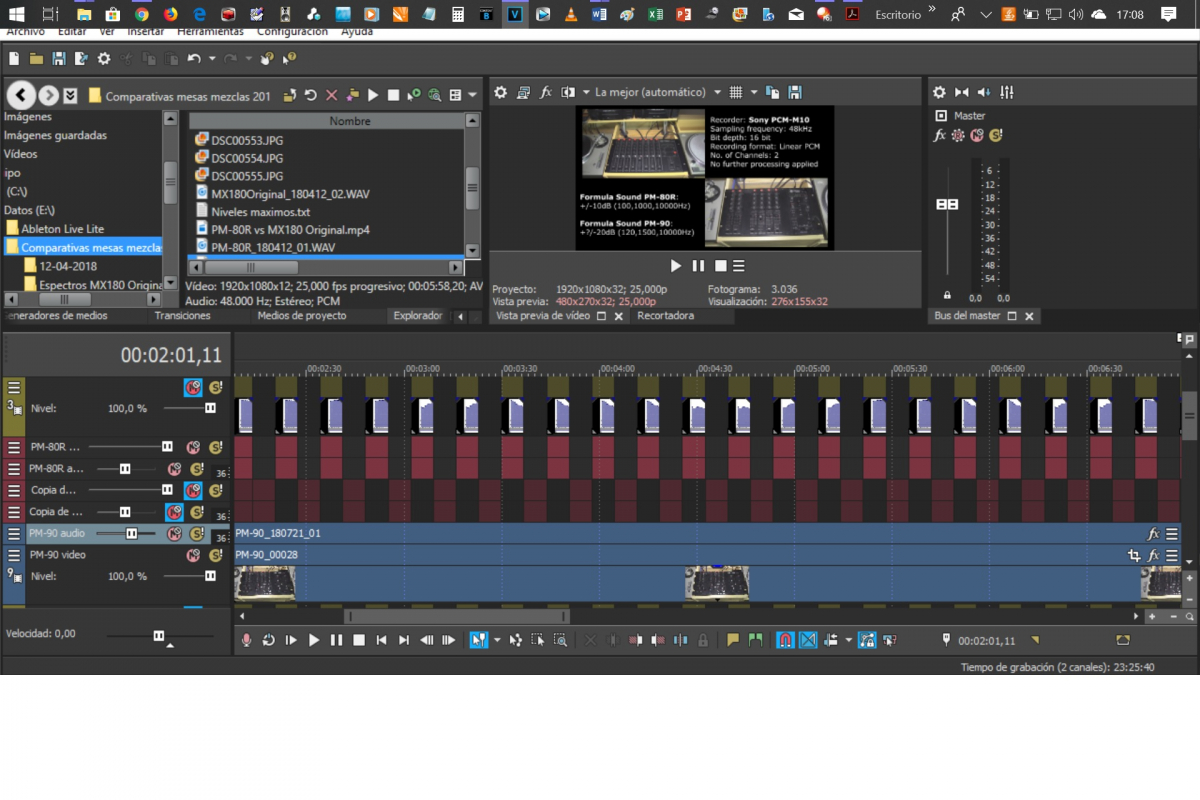Save a snapshot of the preview to file
This screenshot has height=800, width=1200.
[x=795, y=92]
